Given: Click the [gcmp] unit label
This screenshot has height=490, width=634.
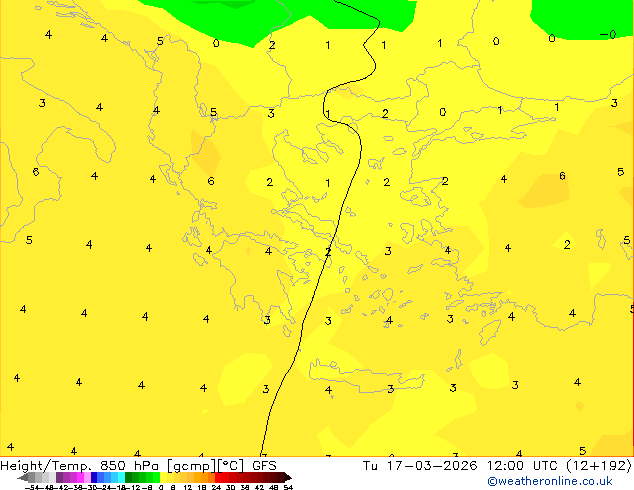Looking at the screenshot, I should tap(191, 466).
